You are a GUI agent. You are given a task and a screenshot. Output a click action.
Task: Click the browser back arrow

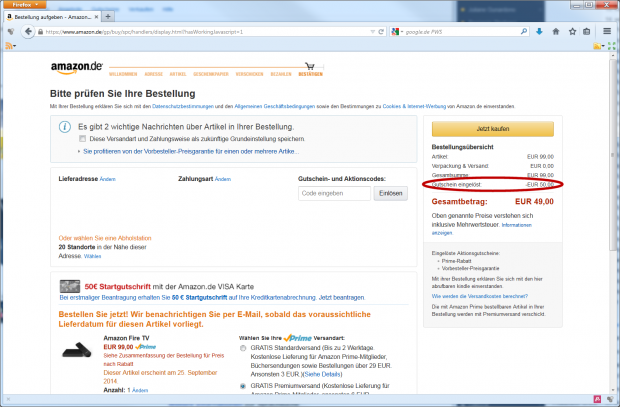pos(28,32)
